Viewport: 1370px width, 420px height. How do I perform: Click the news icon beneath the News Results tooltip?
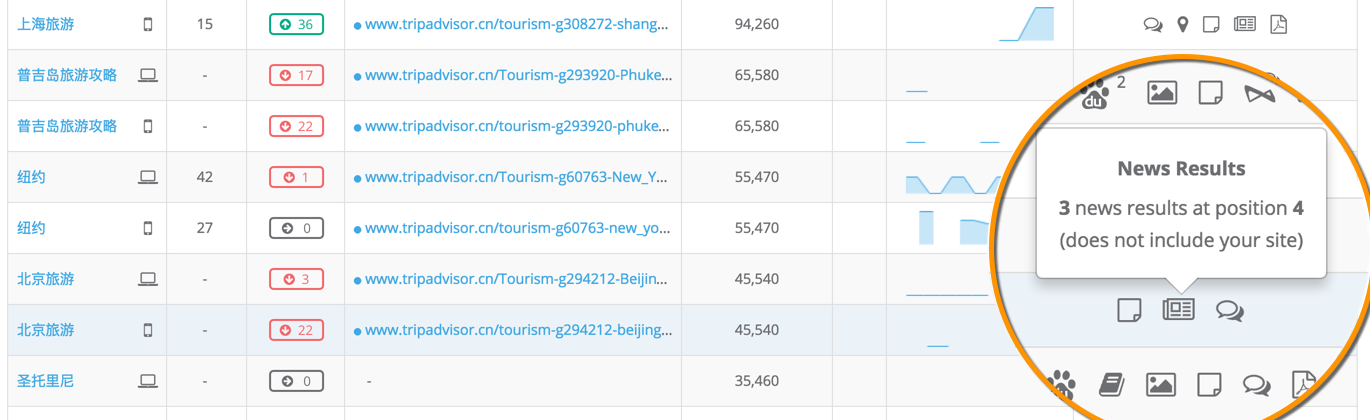pyautogui.click(x=1179, y=310)
